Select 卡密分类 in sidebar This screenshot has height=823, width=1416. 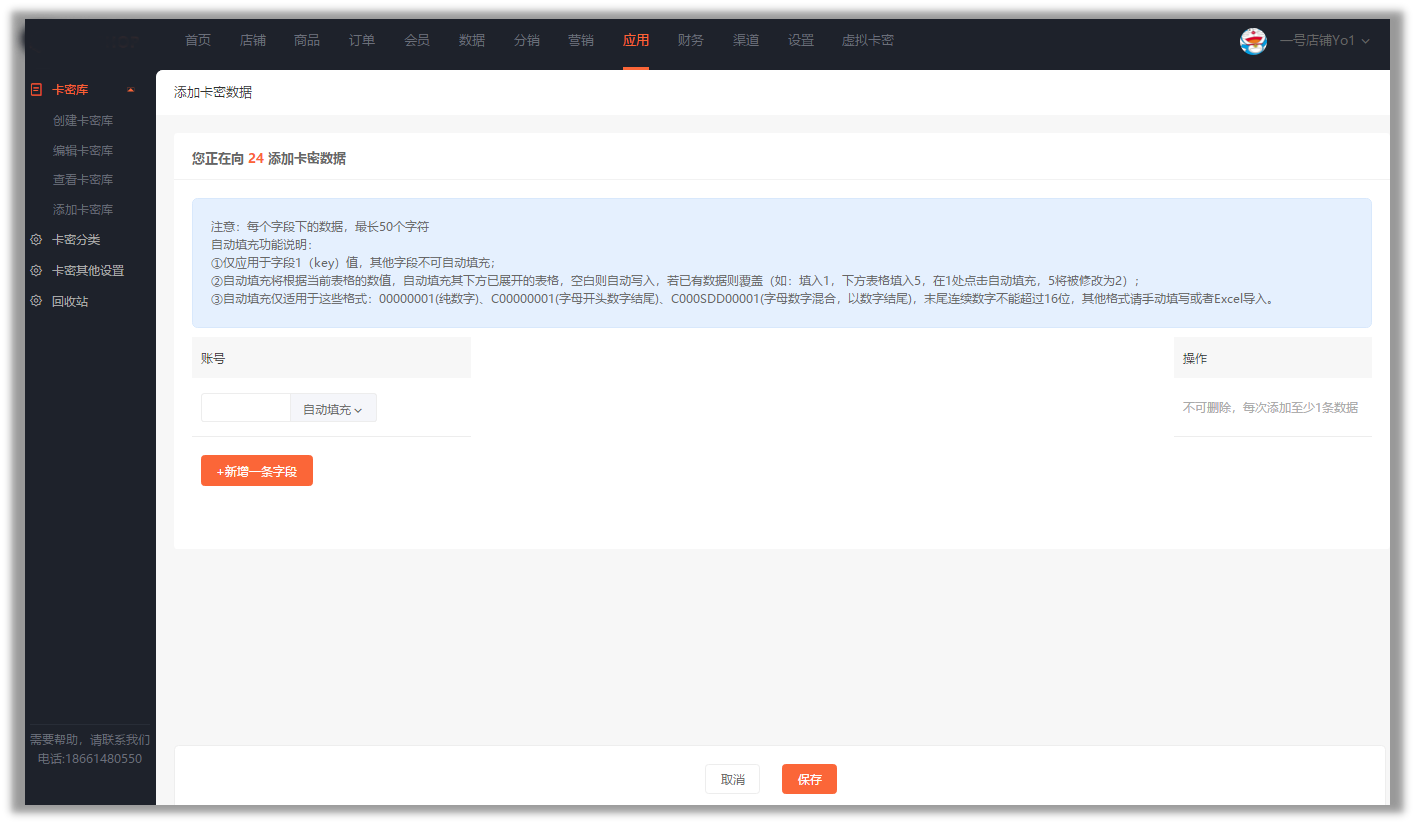(x=76, y=240)
